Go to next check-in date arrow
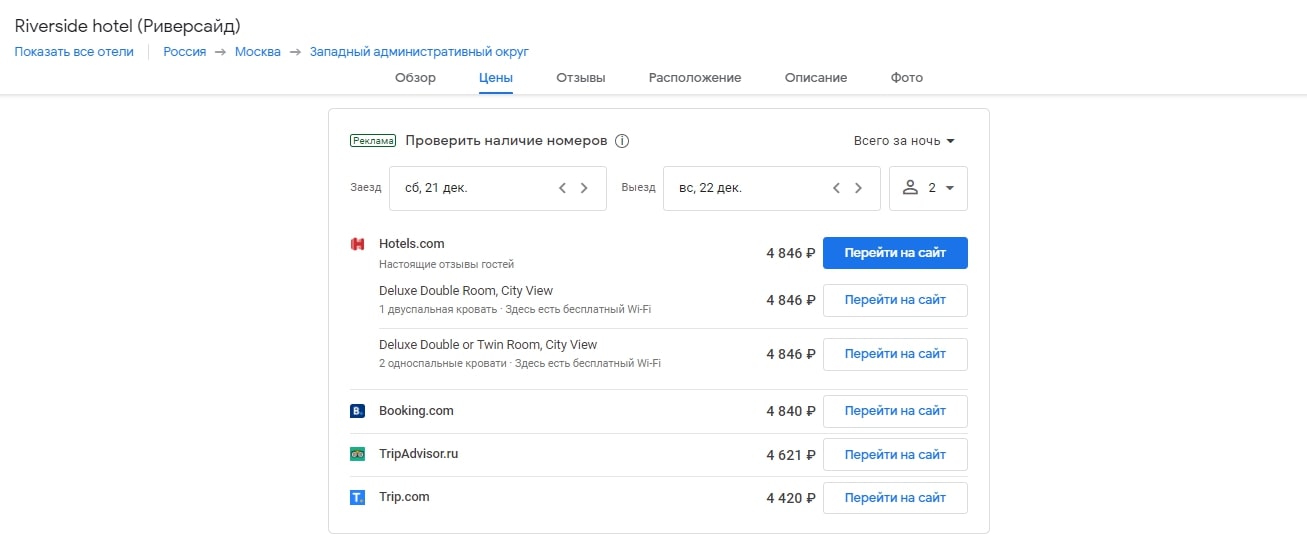 pyautogui.click(x=584, y=188)
